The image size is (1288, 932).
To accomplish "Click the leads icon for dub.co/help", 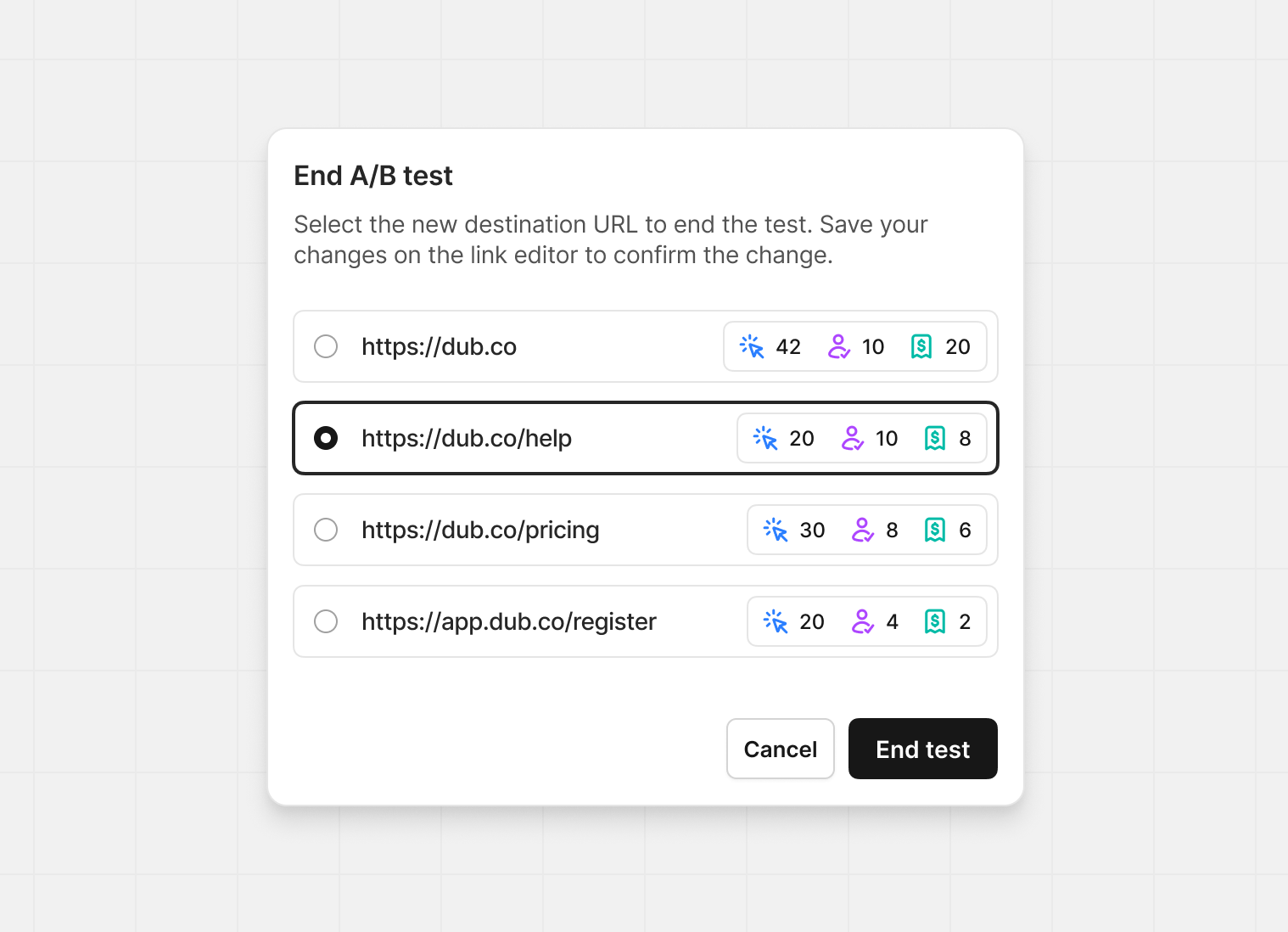I will coord(852,438).
